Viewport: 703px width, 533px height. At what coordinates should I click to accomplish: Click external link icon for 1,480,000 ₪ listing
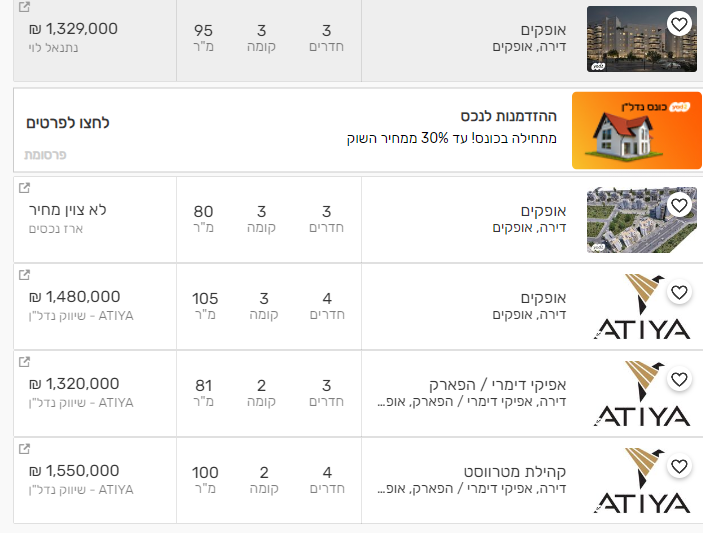pos(25,275)
